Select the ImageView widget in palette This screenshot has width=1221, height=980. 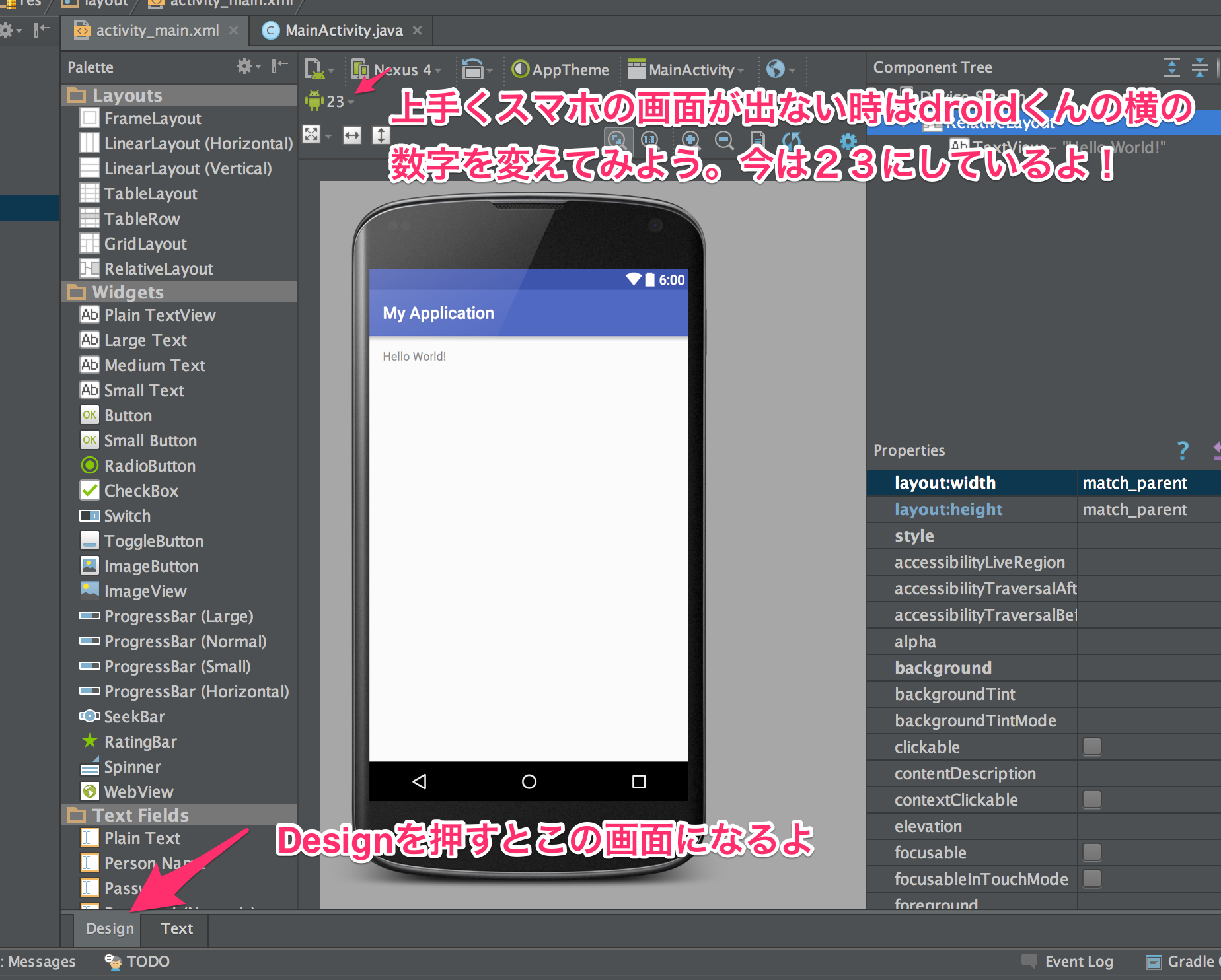133,591
